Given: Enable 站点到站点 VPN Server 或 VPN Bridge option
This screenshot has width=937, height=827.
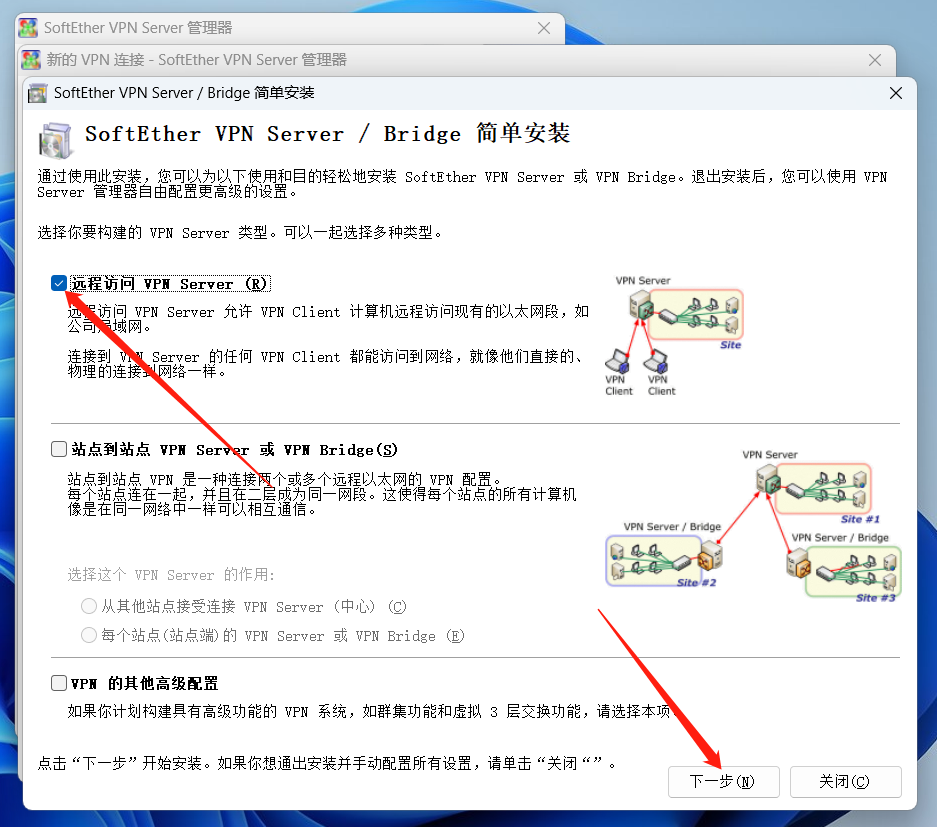Looking at the screenshot, I should [59, 449].
